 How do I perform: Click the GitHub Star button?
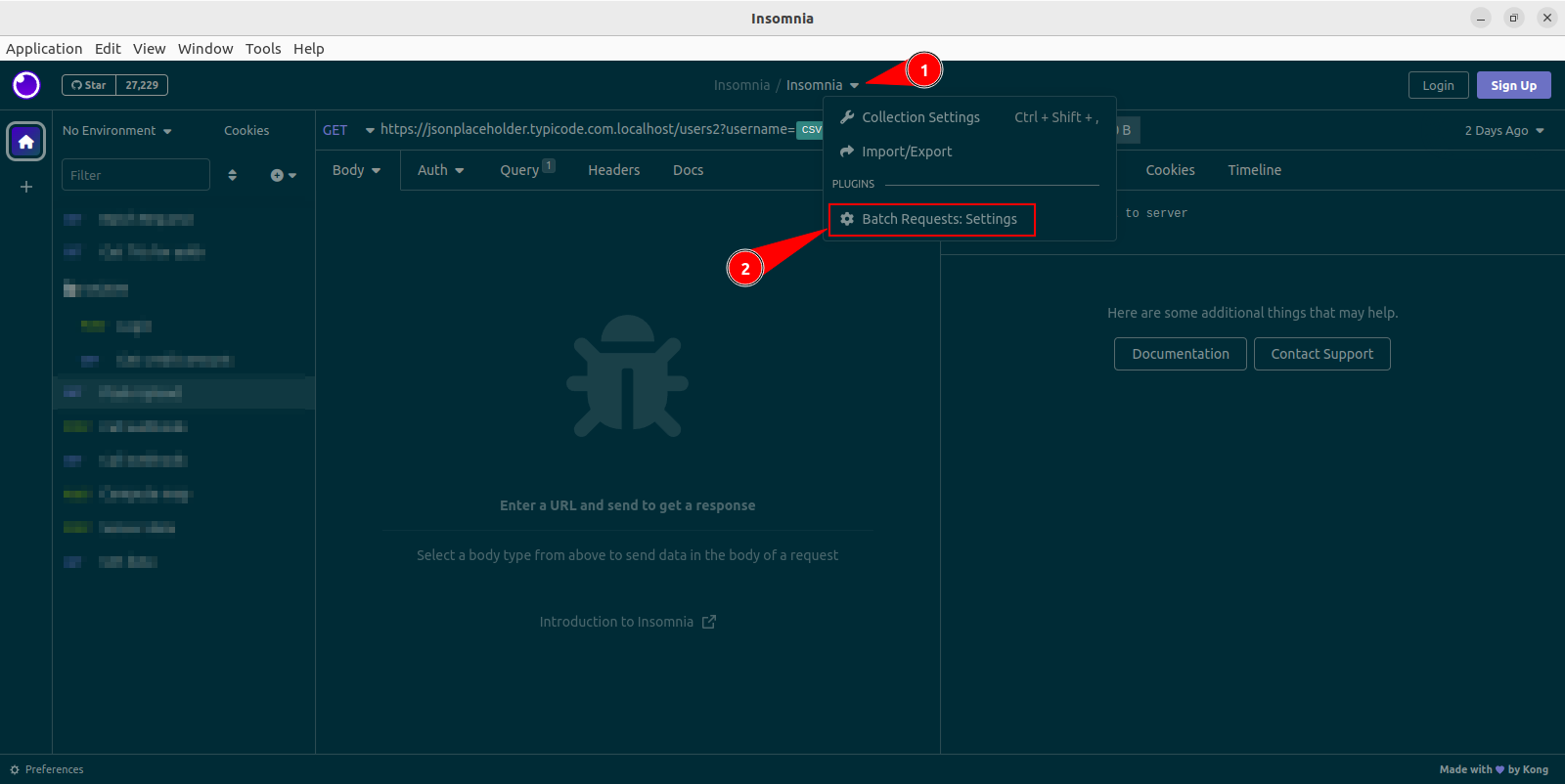pos(89,85)
